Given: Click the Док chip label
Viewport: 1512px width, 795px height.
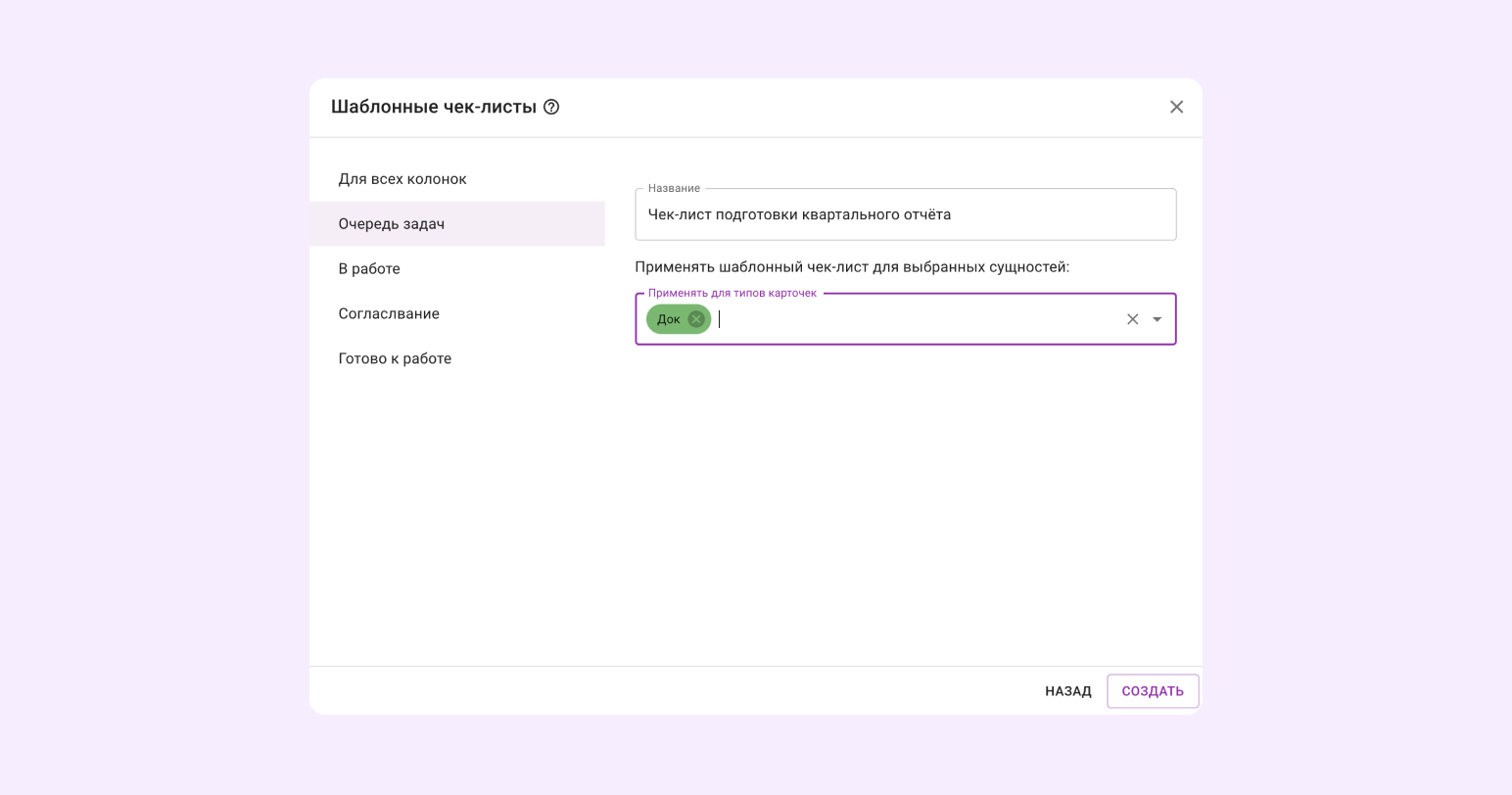Looking at the screenshot, I should pyautogui.click(x=669, y=319).
